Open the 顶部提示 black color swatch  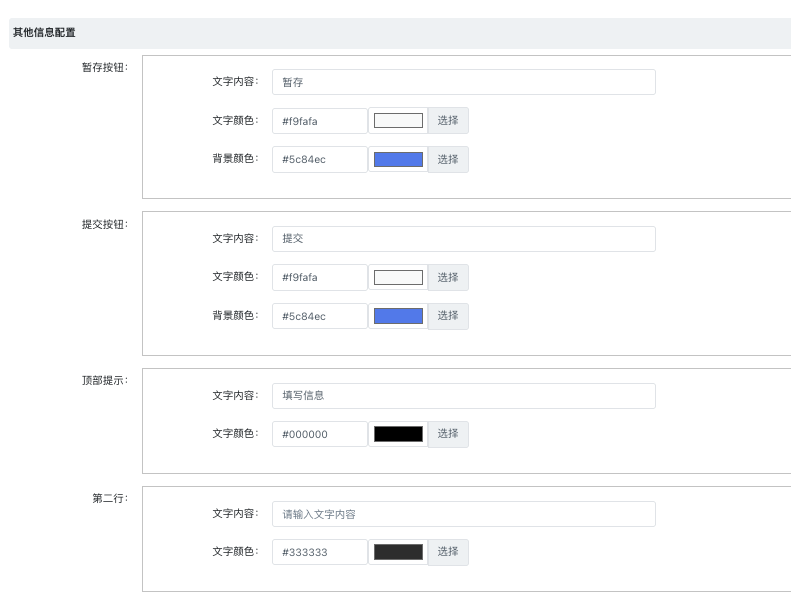pos(398,434)
